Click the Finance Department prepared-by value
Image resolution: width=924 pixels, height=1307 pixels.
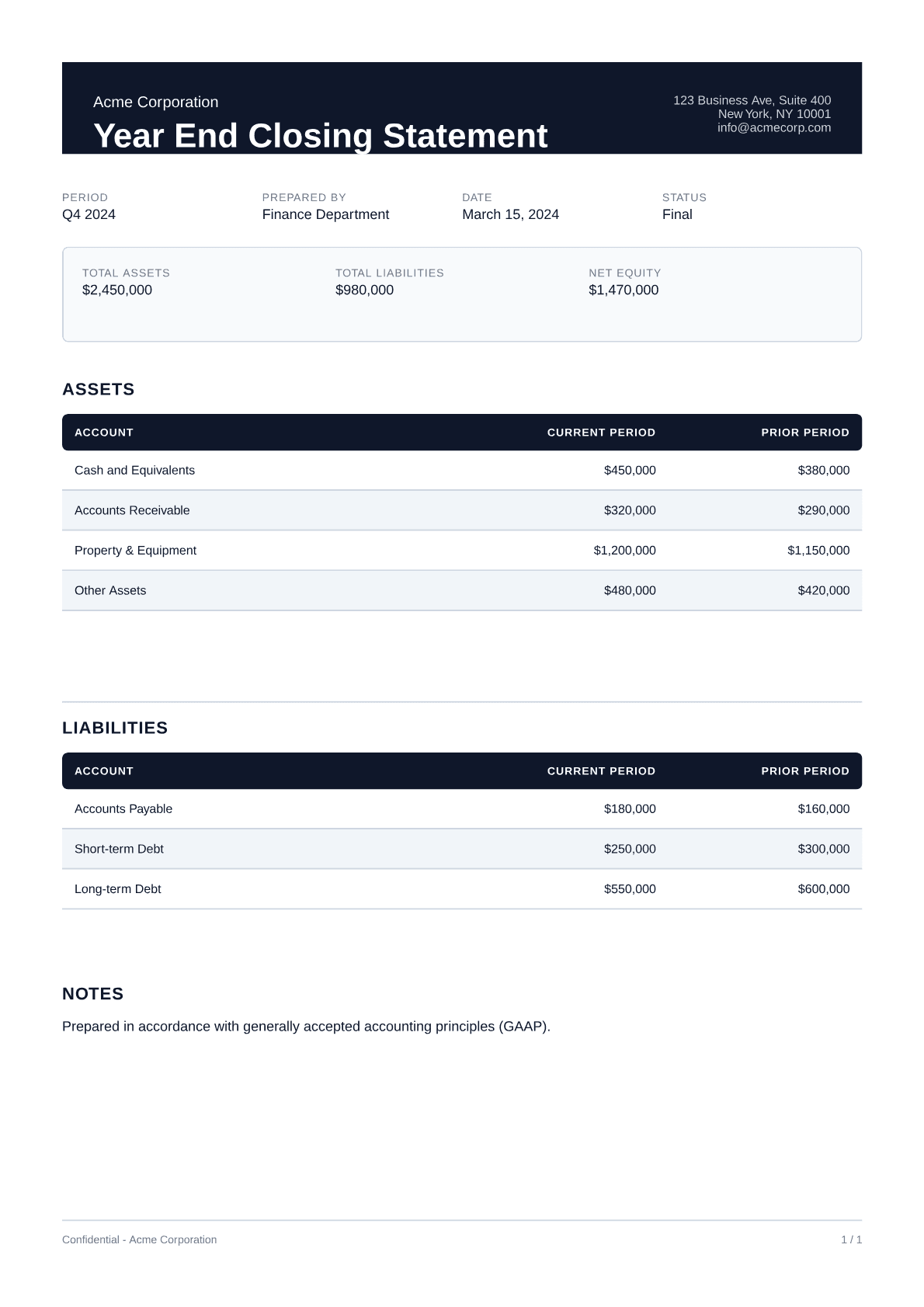[x=325, y=215]
